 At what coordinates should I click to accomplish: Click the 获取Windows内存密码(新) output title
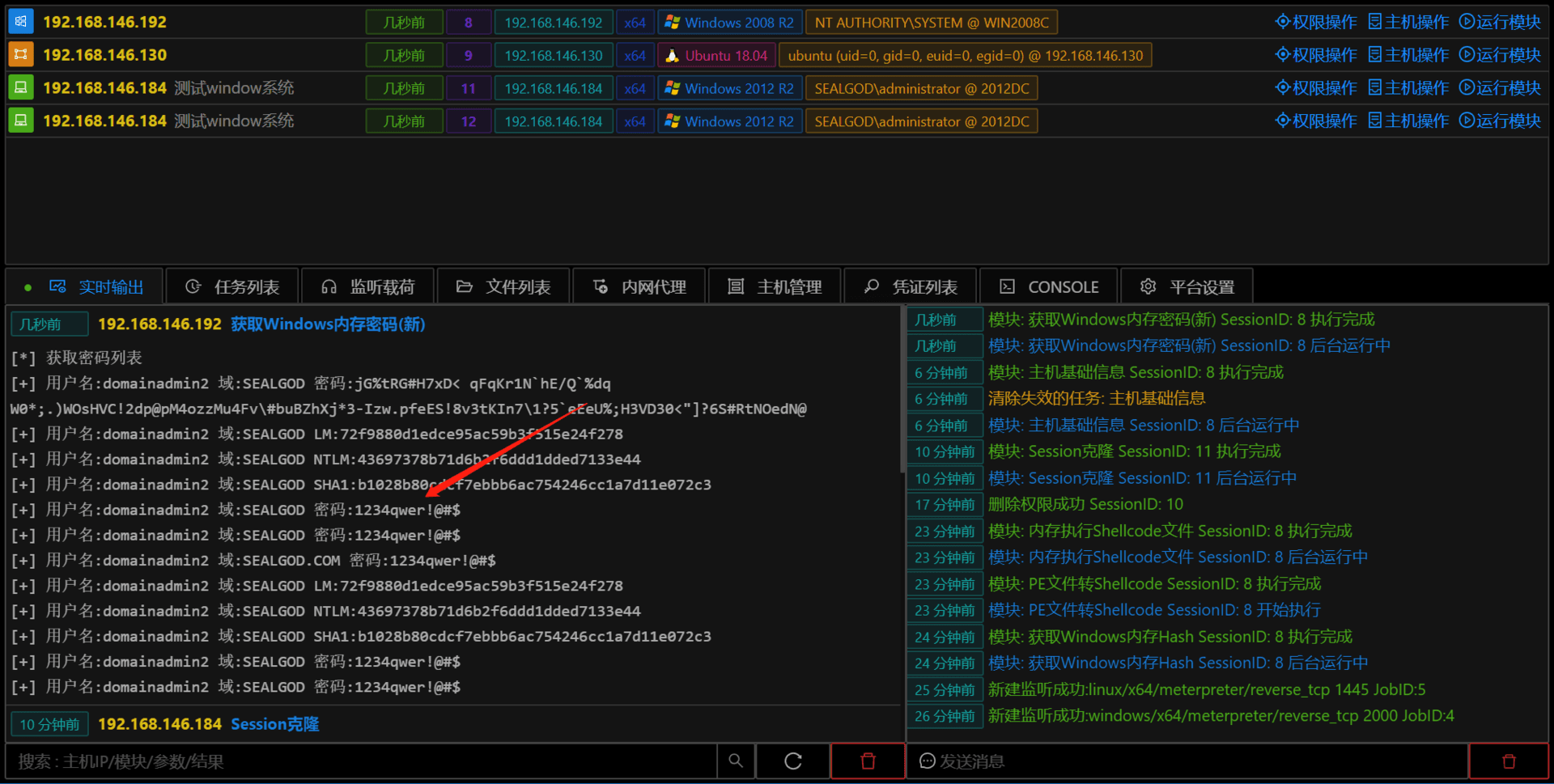pyautogui.click(x=328, y=324)
